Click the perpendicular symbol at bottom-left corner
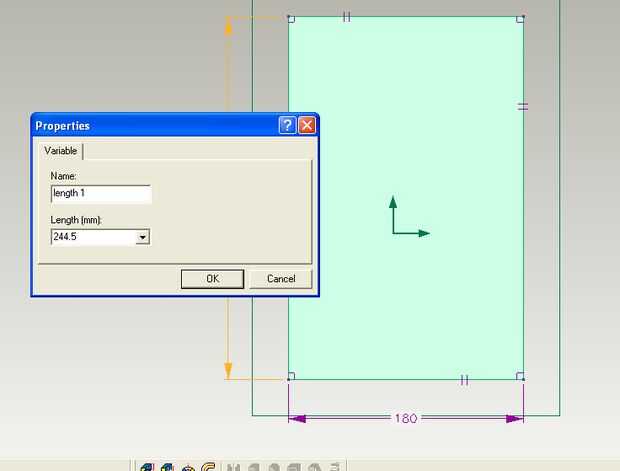The width and height of the screenshot is (620, 471). pyautogui.click(x=291, y=376)
